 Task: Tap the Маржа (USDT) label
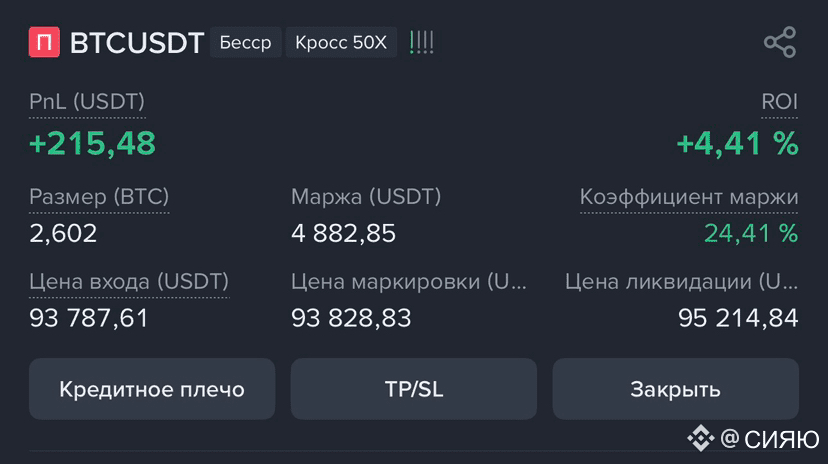[x=366, y=197]
